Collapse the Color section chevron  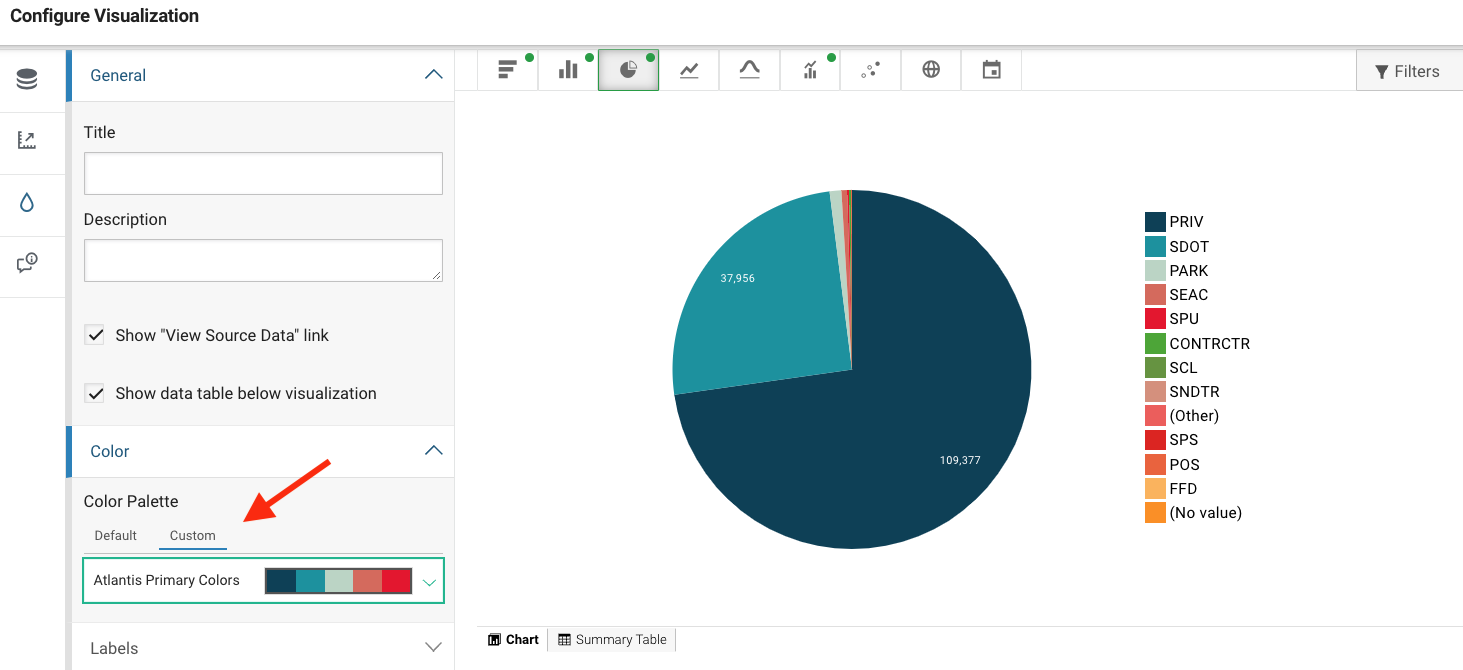point(433,451)
